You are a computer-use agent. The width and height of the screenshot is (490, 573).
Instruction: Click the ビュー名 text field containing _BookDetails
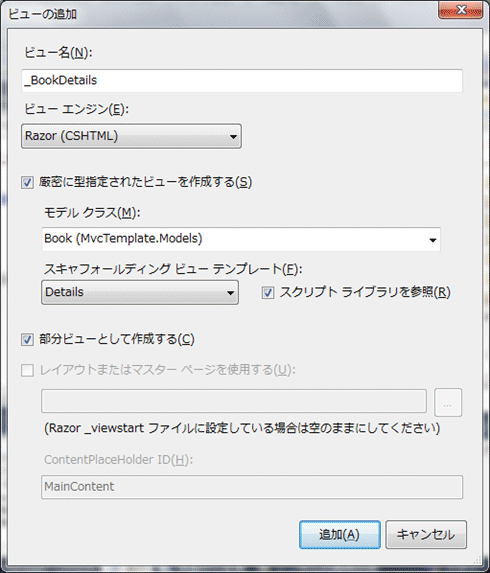point(242,80)
